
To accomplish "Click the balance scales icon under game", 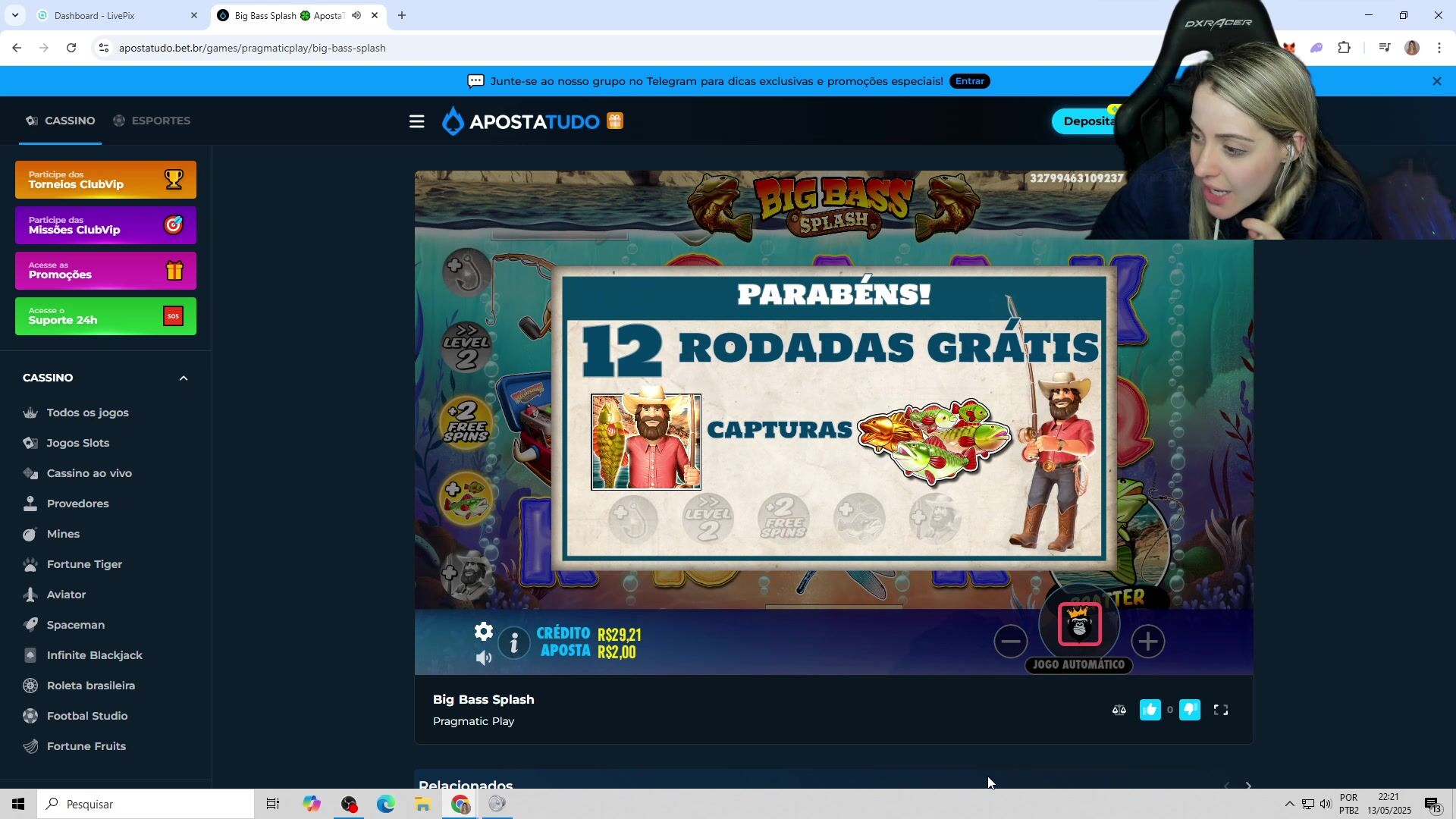I will (1119, 710).
